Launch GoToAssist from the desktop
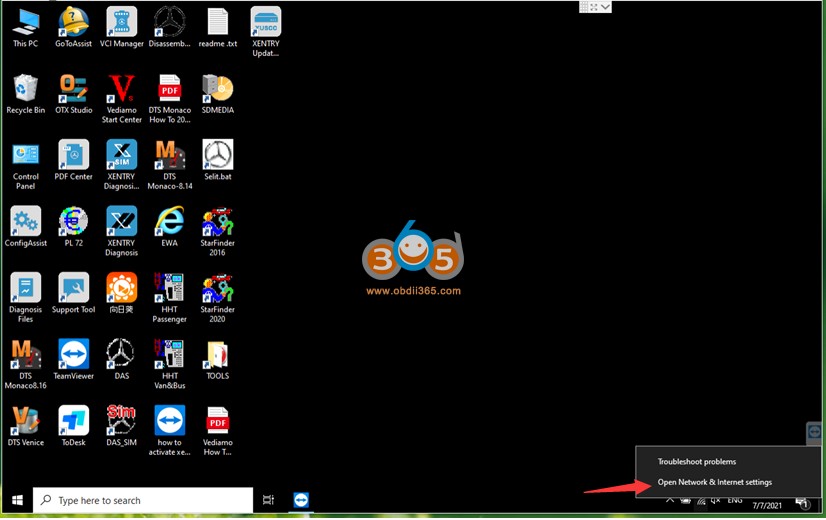Image resolution: width=826 pixels, height=520 pixels. pyautogui.click(x=73, y=28)
